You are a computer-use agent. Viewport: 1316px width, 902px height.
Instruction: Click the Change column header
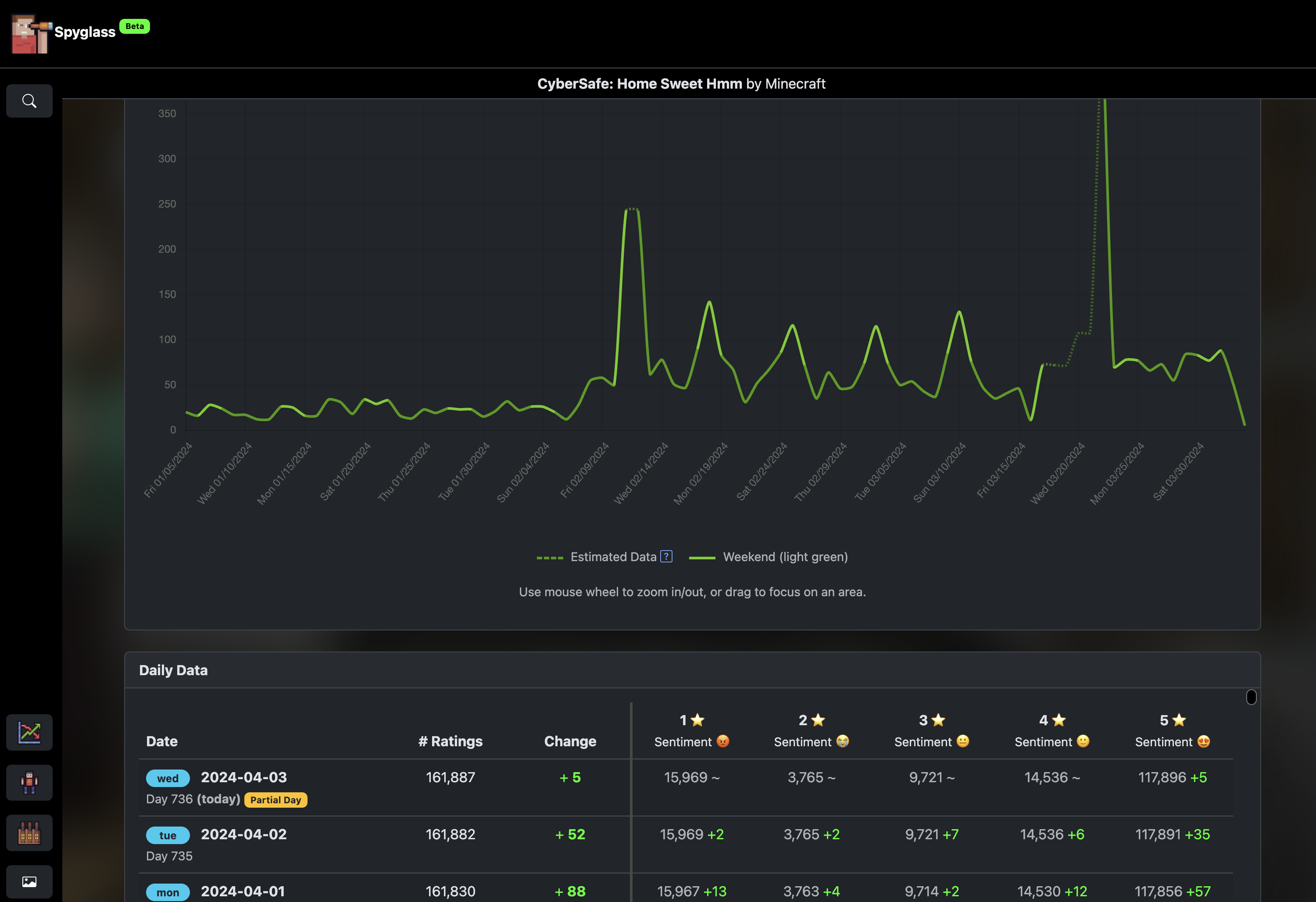click(570, 741)
